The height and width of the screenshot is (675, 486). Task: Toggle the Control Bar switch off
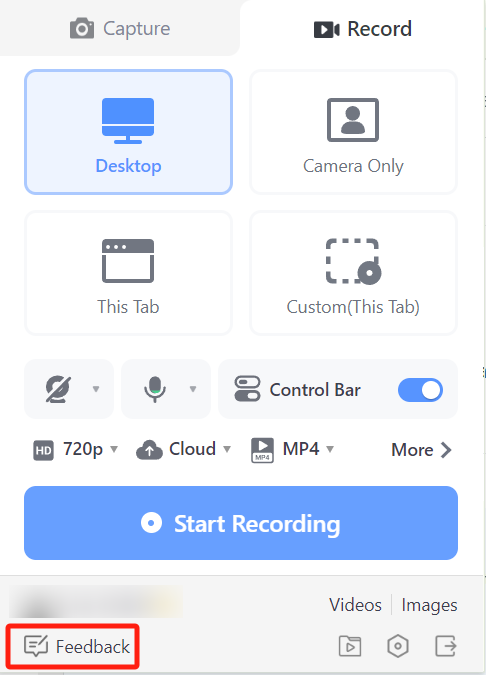click(x=420, y=390)
